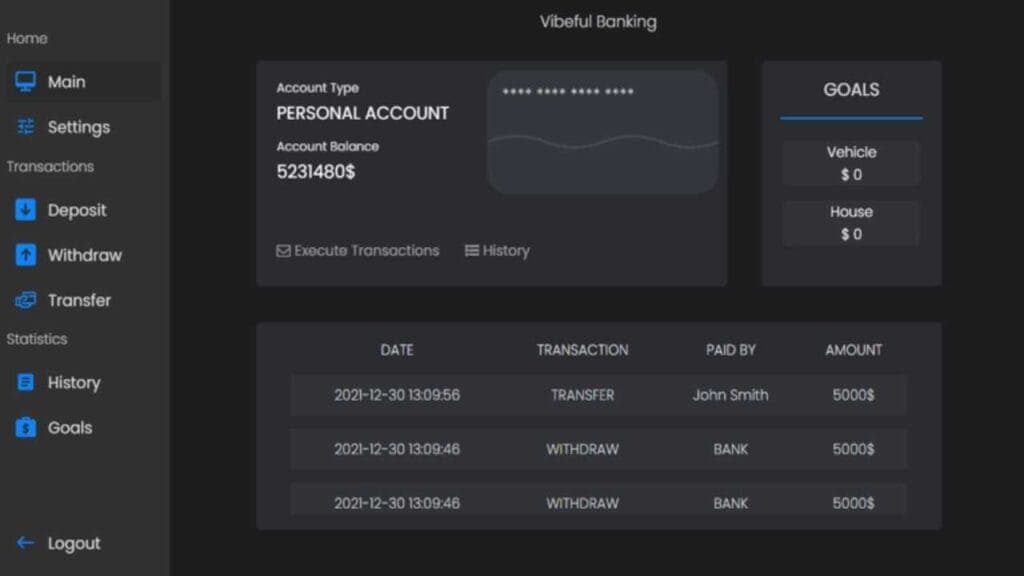The width and height of the screenshot is (1024, 576).
Task: Click the Goals clipboard icon
Action: 26,427
